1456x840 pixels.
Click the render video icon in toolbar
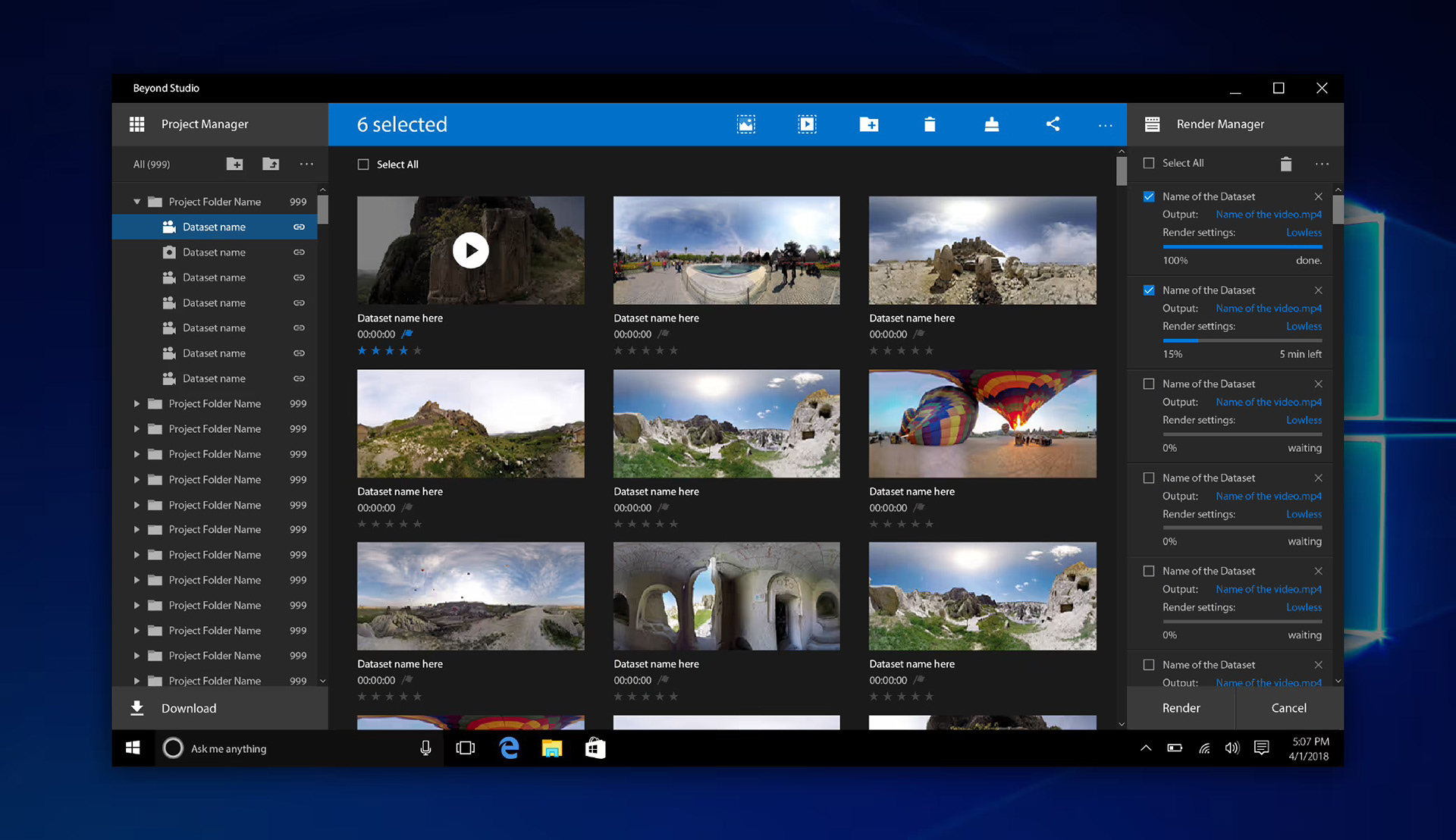807,124
